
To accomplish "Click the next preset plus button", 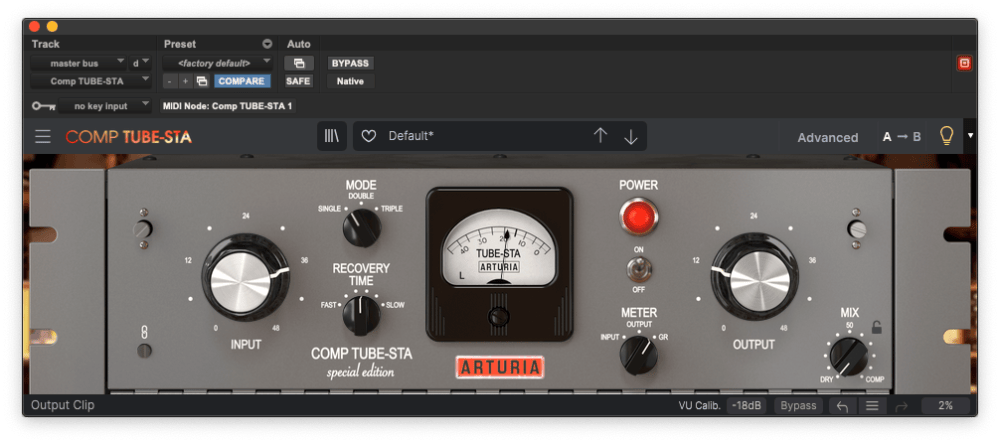I will click(185, 81).
